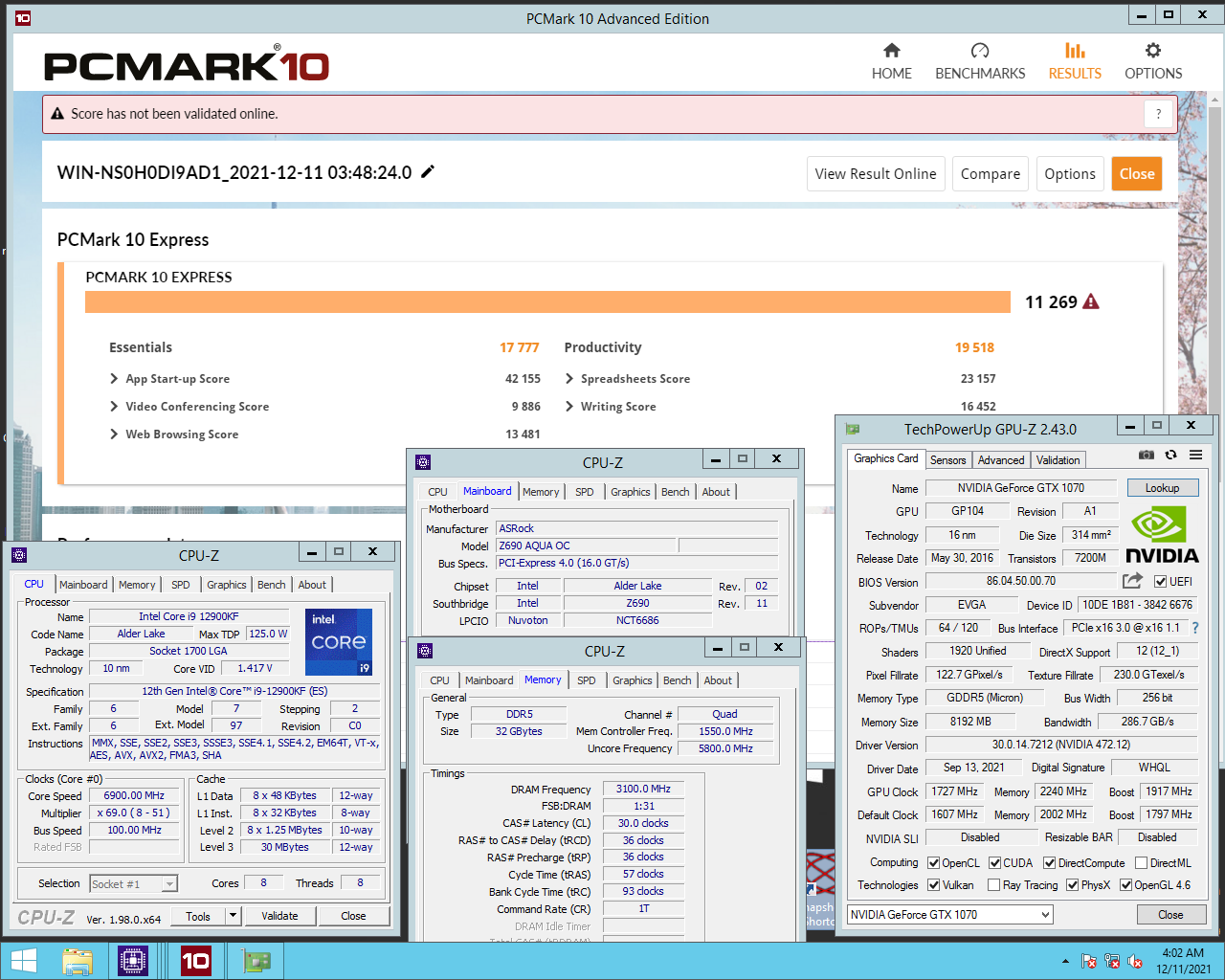The width and height of the screenshot is (1225, 980).
Task: Open the Windows Start button
Action: tap(23, 961)
